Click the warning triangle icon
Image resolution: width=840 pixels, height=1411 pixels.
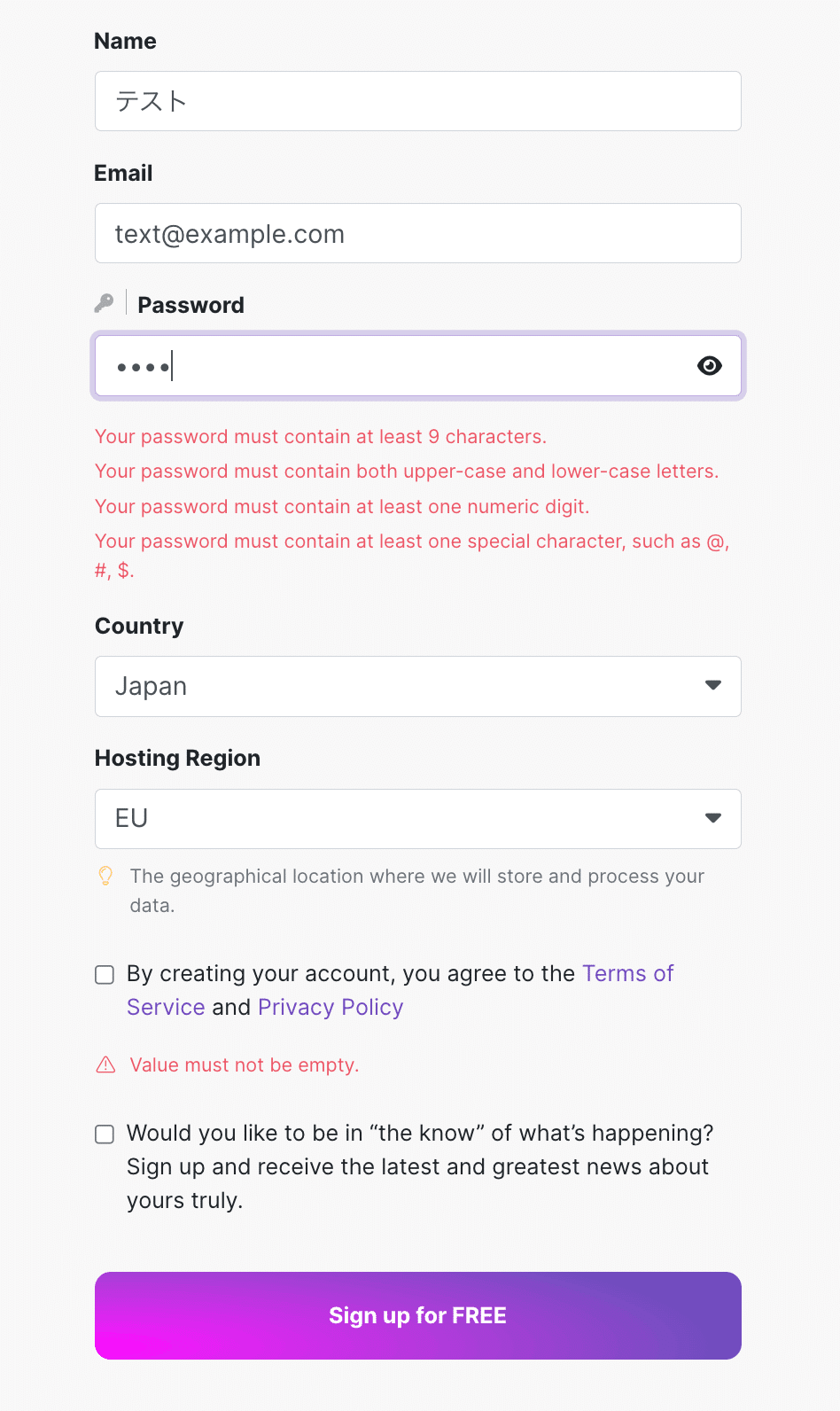tap(105, 1064)
